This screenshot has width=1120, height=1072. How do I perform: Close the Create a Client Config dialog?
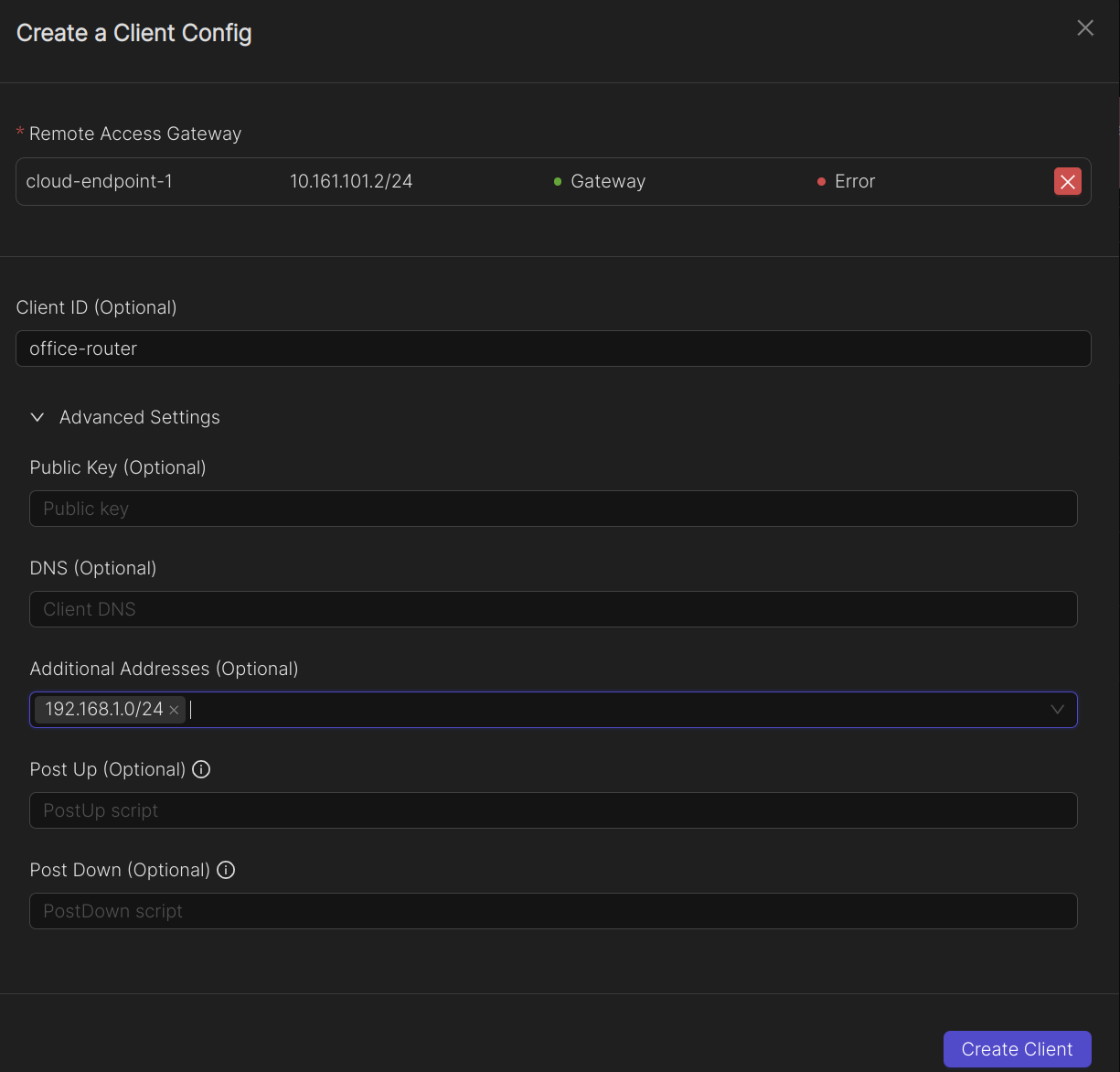(1085, 28)
